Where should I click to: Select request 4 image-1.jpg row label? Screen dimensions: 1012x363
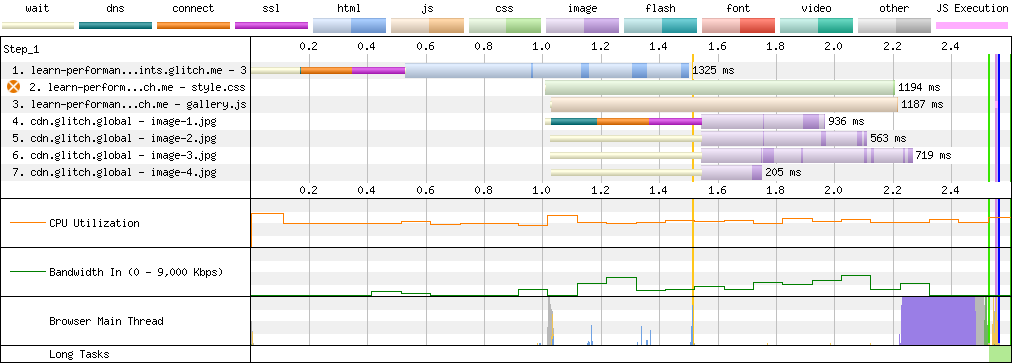pos(114,121)
